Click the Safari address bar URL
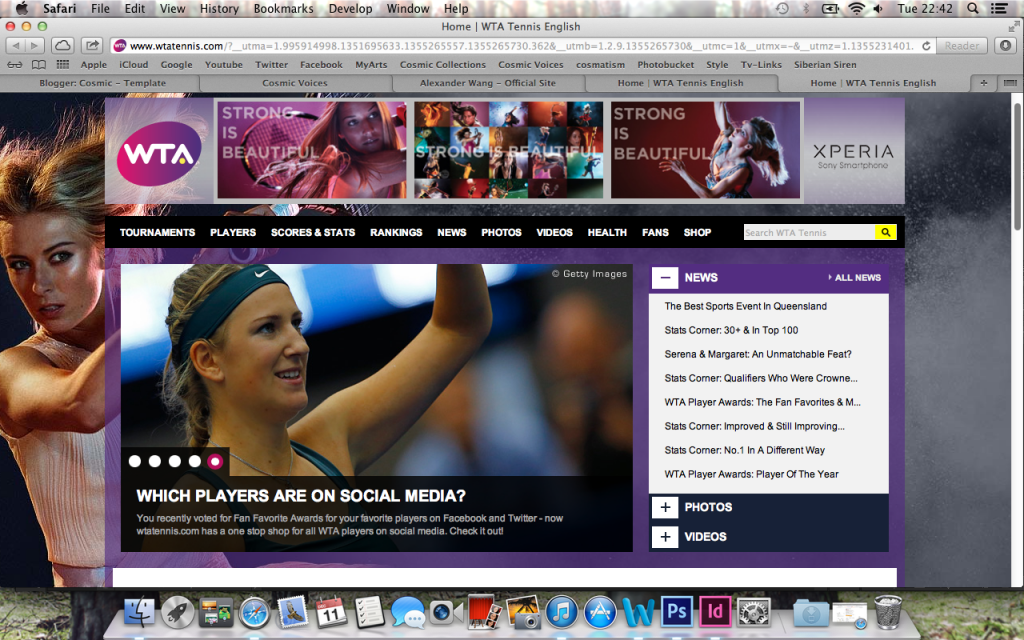 tap(522, 46)
